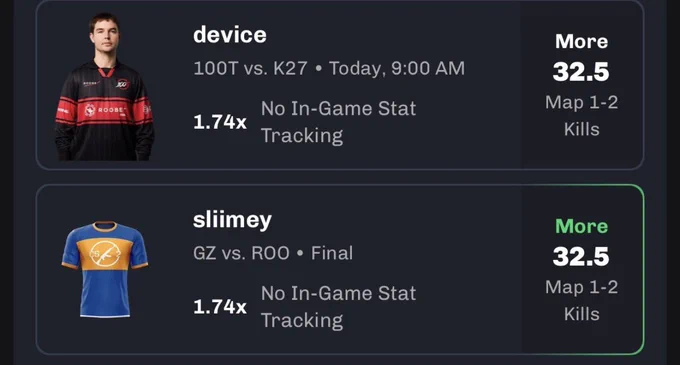The image size is (680, 365).
Task: Select device player name
Action: [230, 35]
